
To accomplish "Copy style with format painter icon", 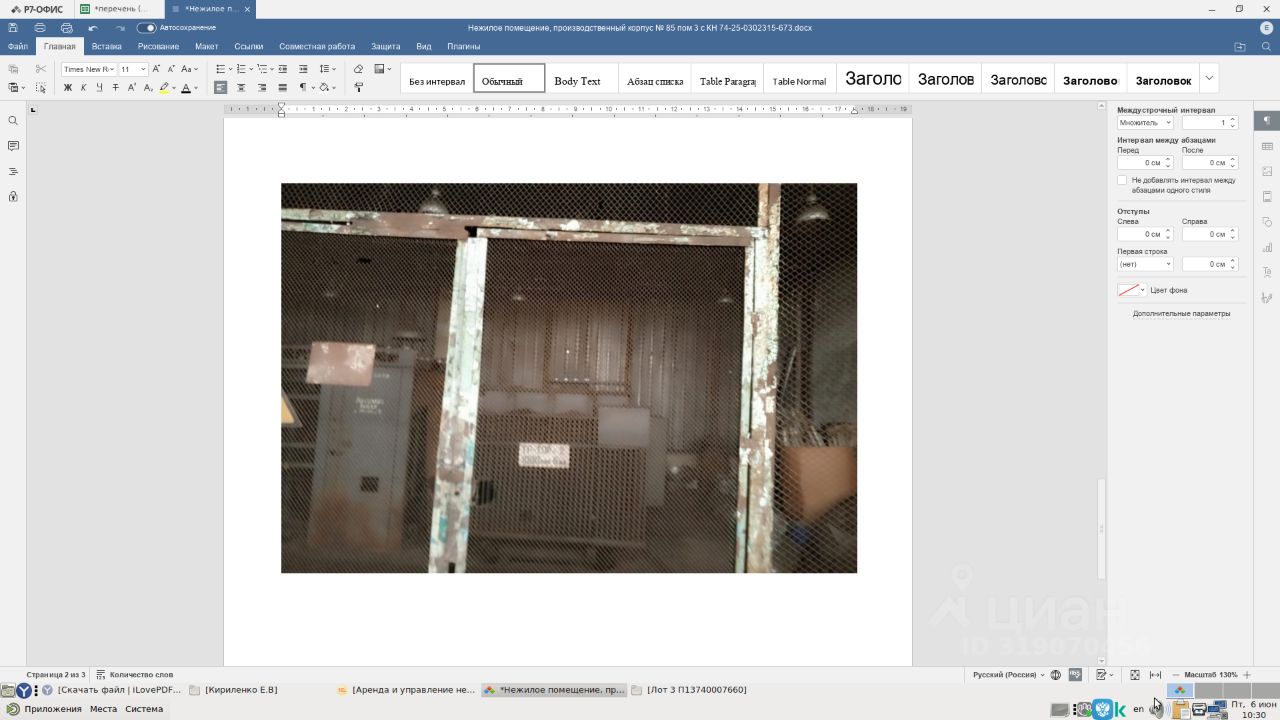I will [x=358, y=88].
